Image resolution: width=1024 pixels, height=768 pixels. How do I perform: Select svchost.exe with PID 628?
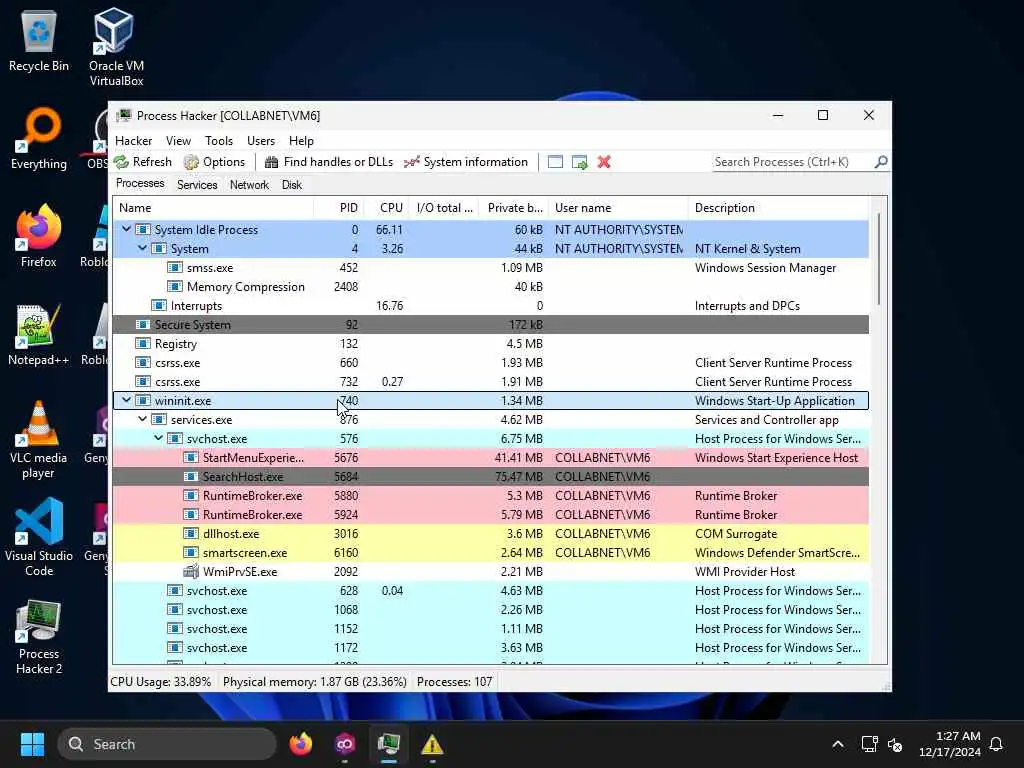tap(491, 590)
